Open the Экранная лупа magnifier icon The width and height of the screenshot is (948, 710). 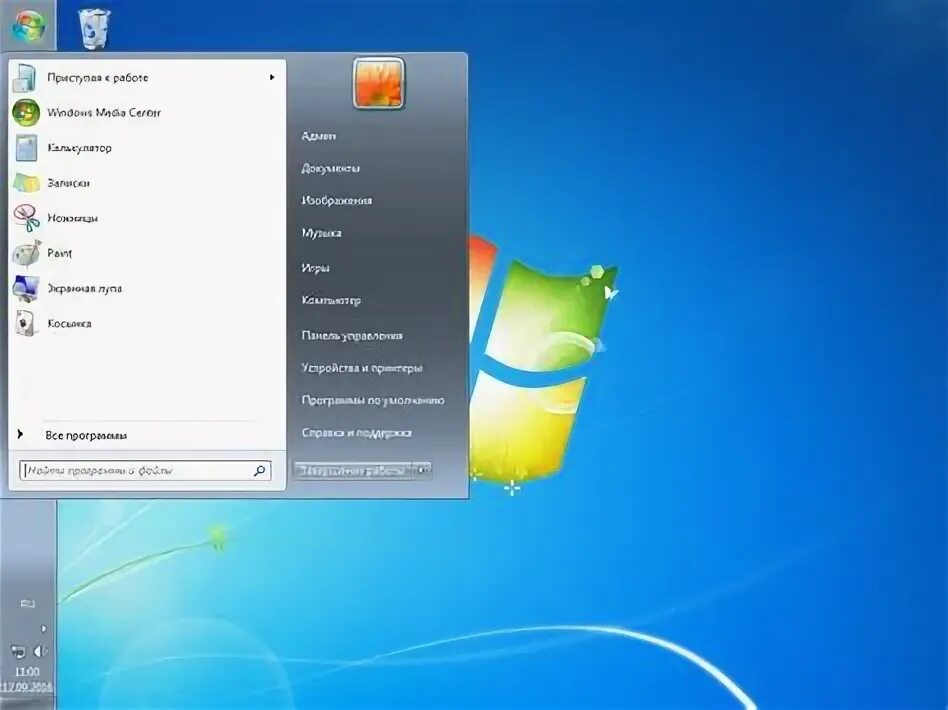[x=26, y=288]
